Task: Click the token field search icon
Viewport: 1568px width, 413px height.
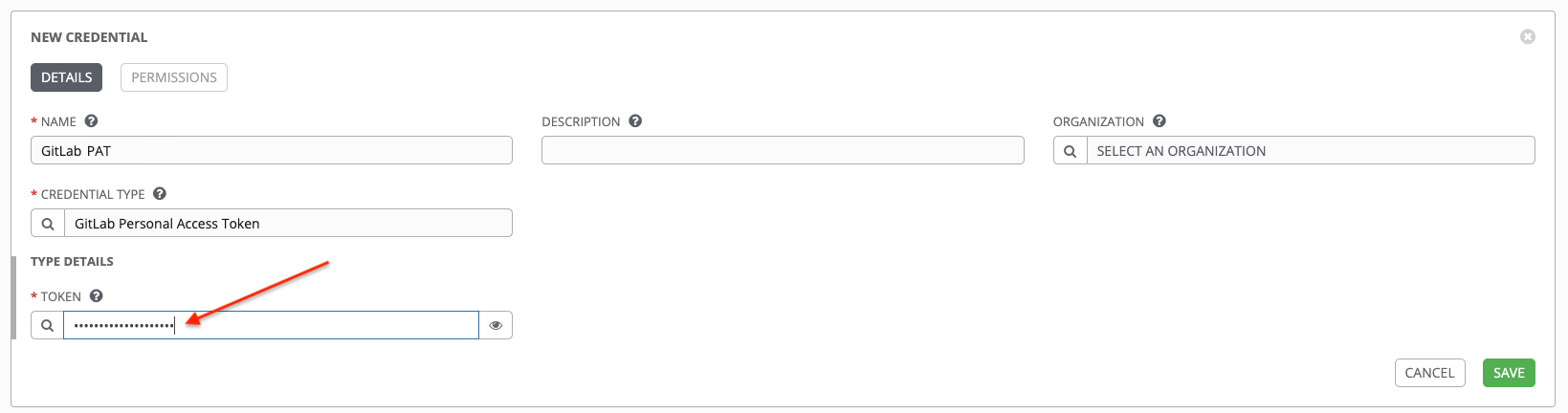Action: click(48, 326)
